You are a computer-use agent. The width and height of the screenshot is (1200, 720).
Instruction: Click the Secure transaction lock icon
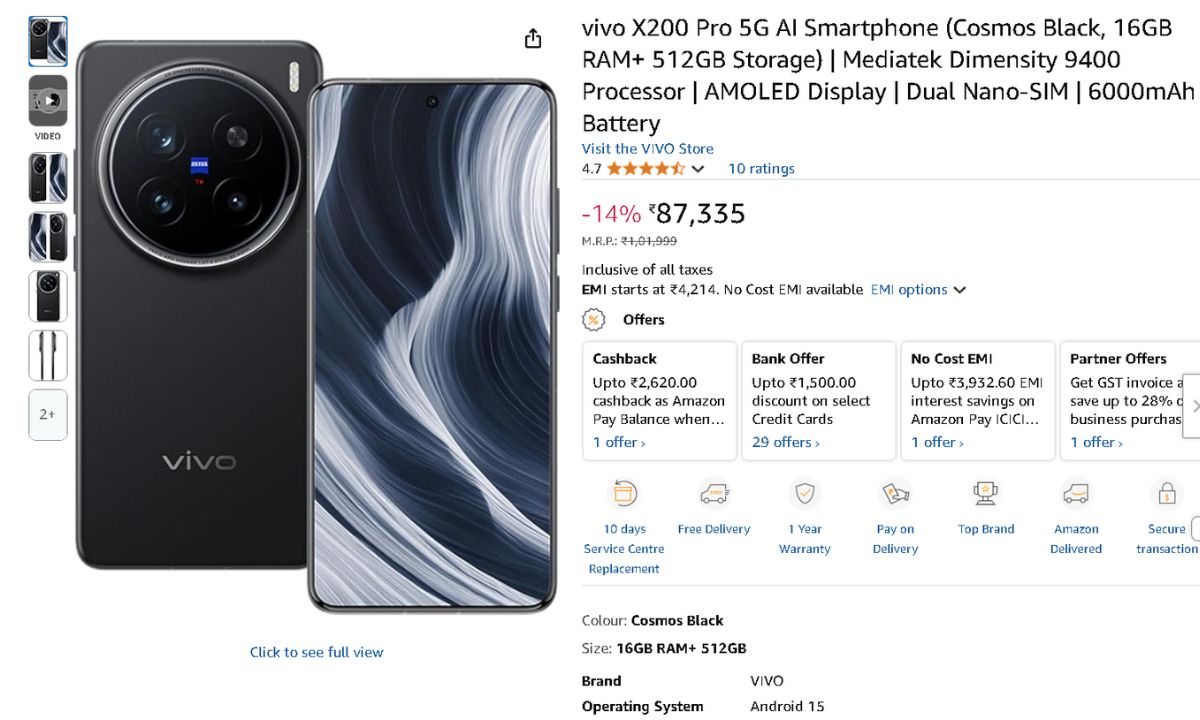click(x=1166, y=494)
